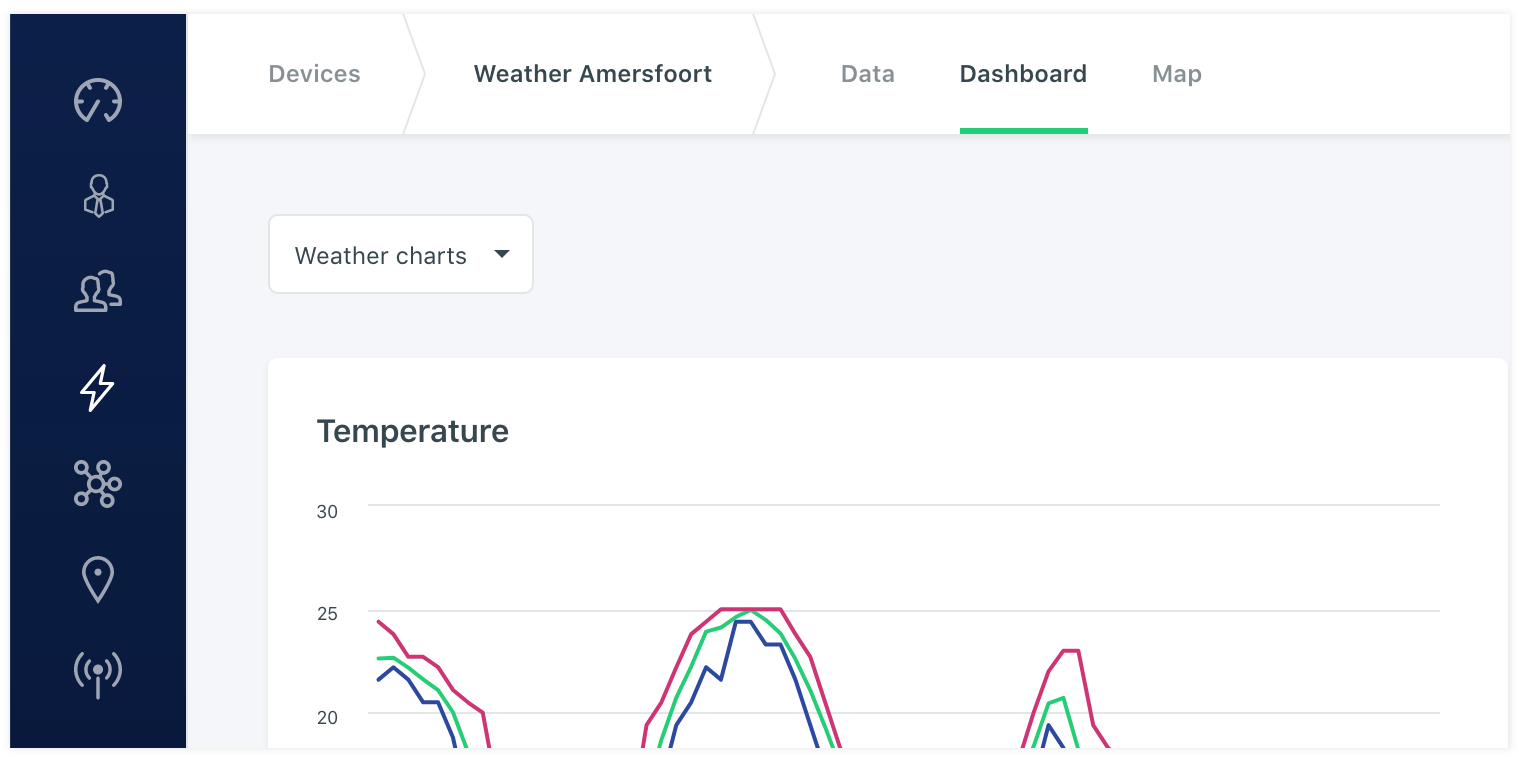Viewport: 1520px width, 760px height.
Task: Open the Weather charts dropdown
Action: [381, 255]
